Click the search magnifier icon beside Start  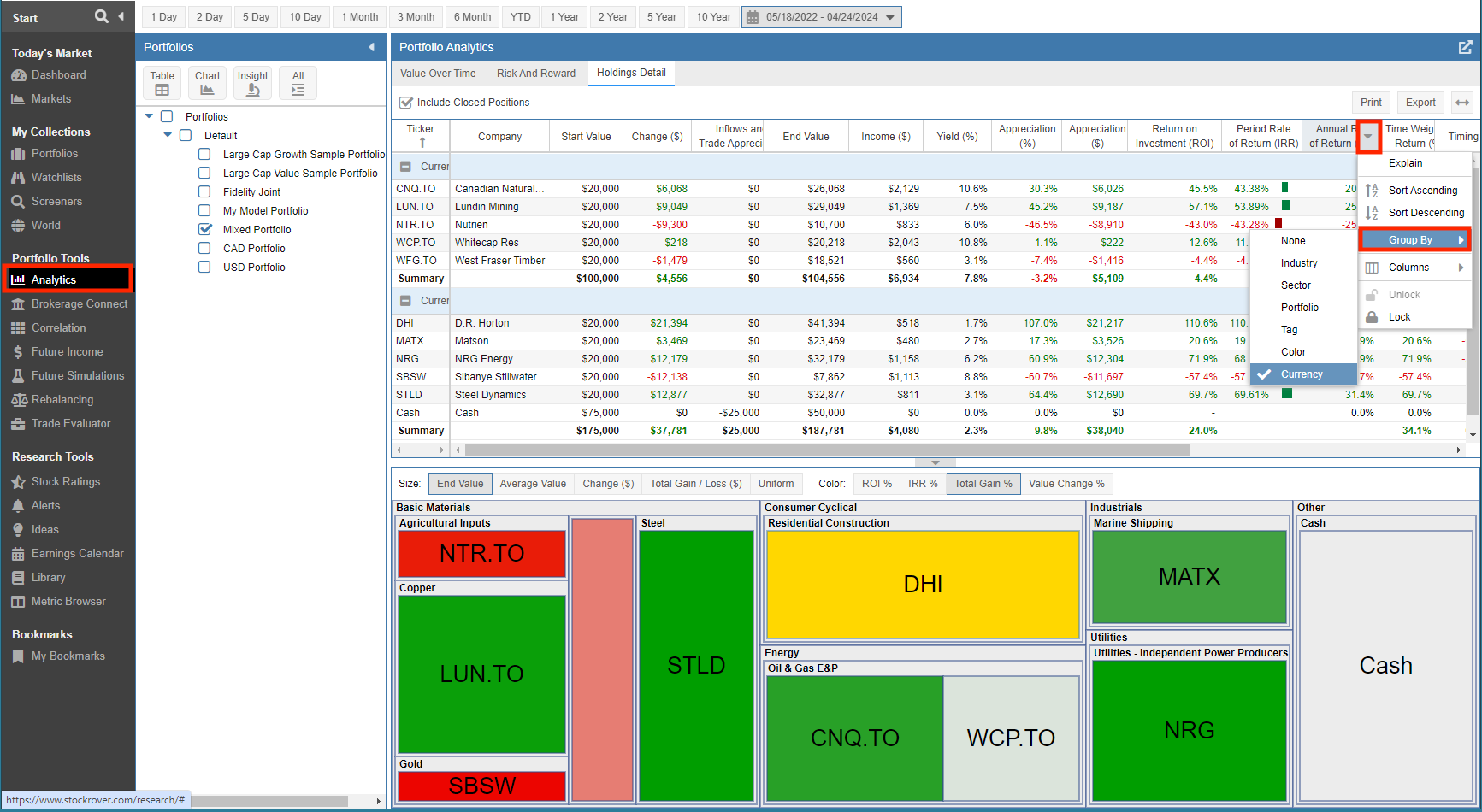pyautogui.click(x=101, y=16)
